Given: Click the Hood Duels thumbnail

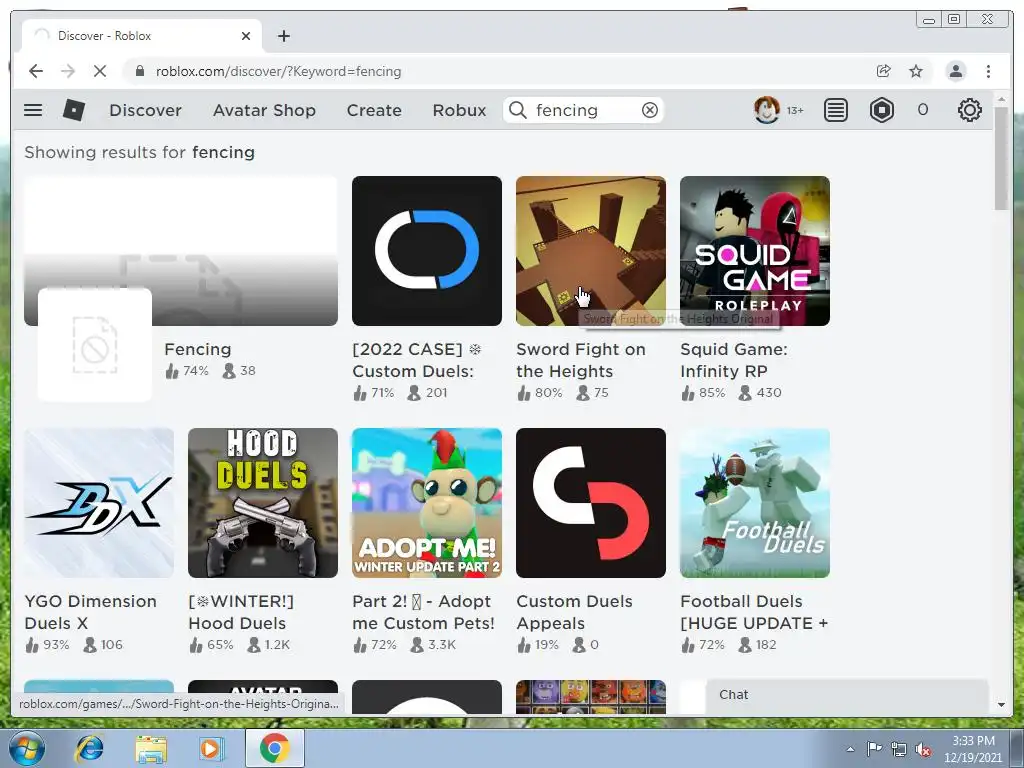Looking at the screenshot, I should pos(263,503).
